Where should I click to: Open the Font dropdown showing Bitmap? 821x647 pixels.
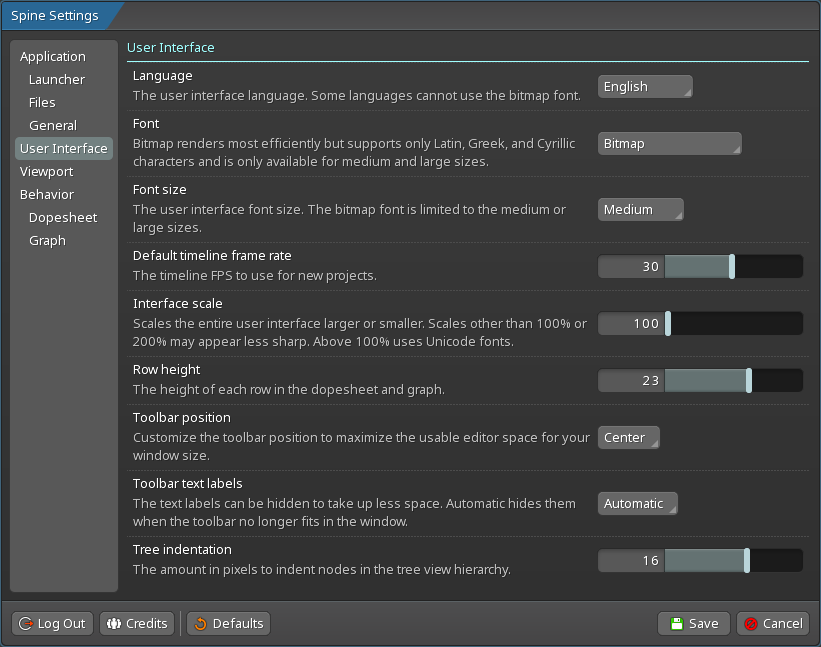point(669,144)
